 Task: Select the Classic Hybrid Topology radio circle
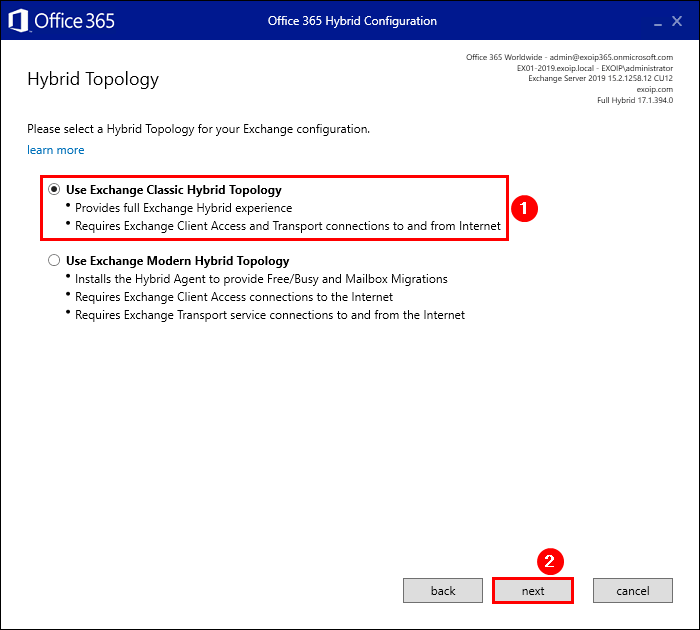(x=54, y=189)
